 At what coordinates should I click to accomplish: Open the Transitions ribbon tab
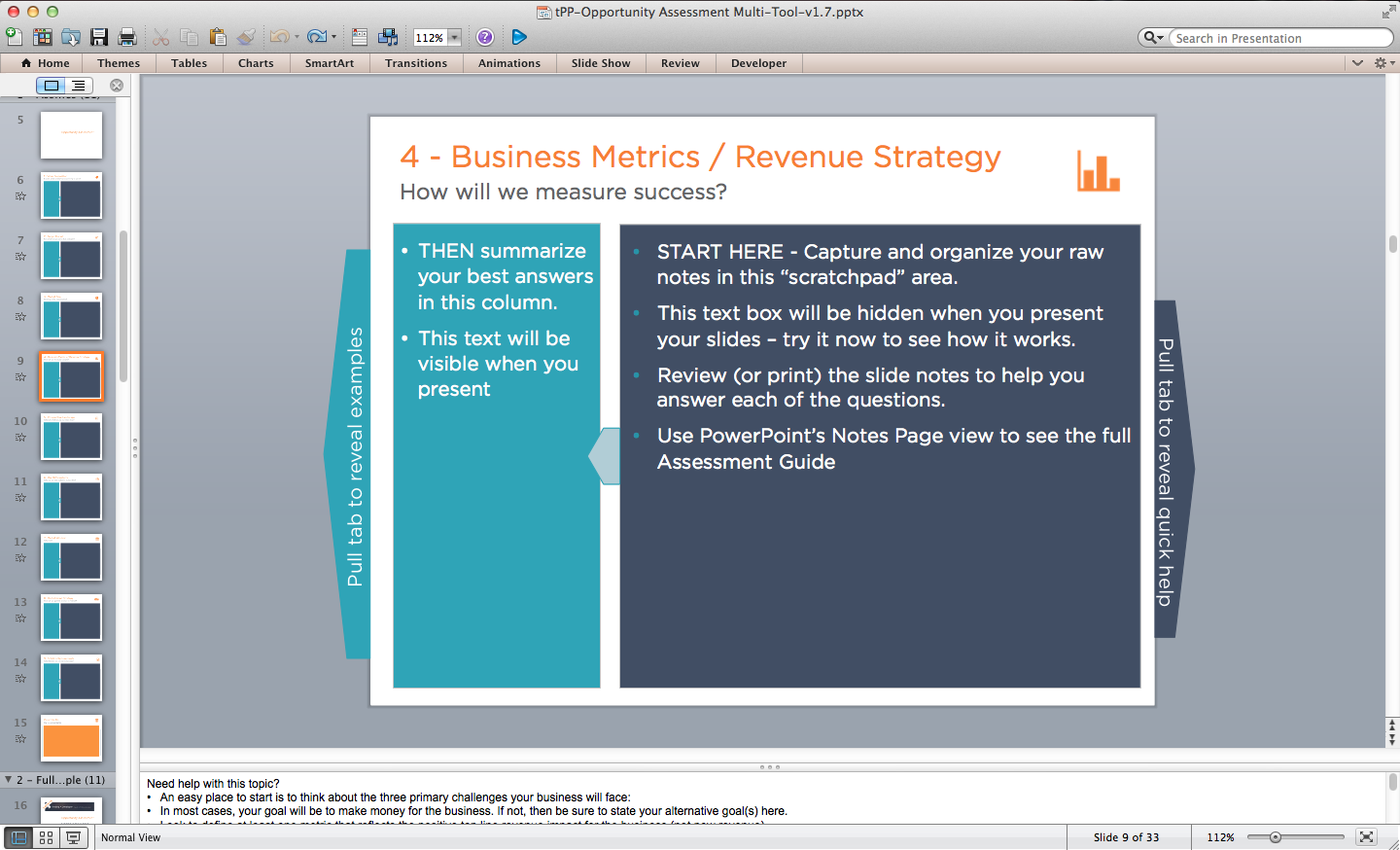pos(416,63)
